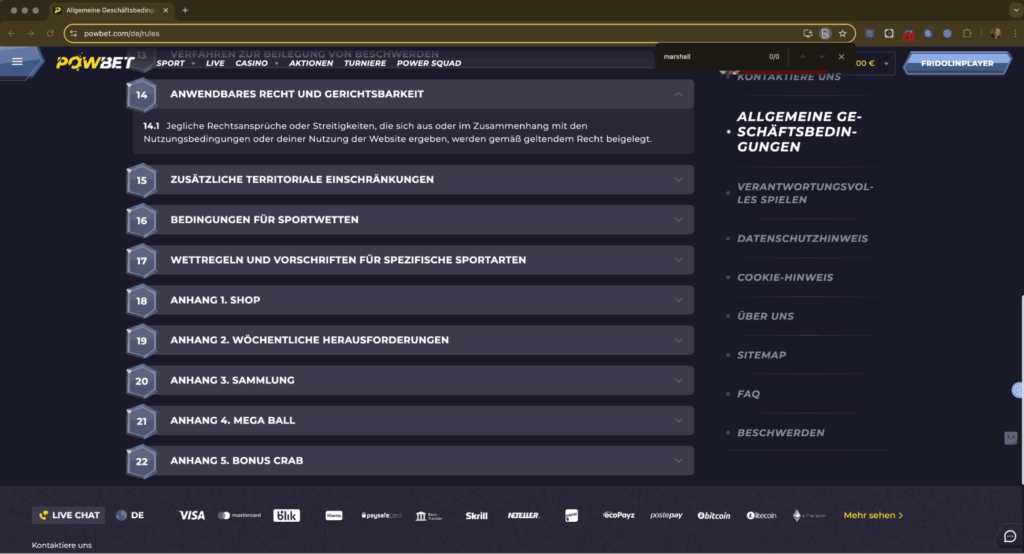Open Datenschutzhinweis link in the sidebar
Screen dimensions: 1024x554
pyautogui.click(x=802, y=239)
